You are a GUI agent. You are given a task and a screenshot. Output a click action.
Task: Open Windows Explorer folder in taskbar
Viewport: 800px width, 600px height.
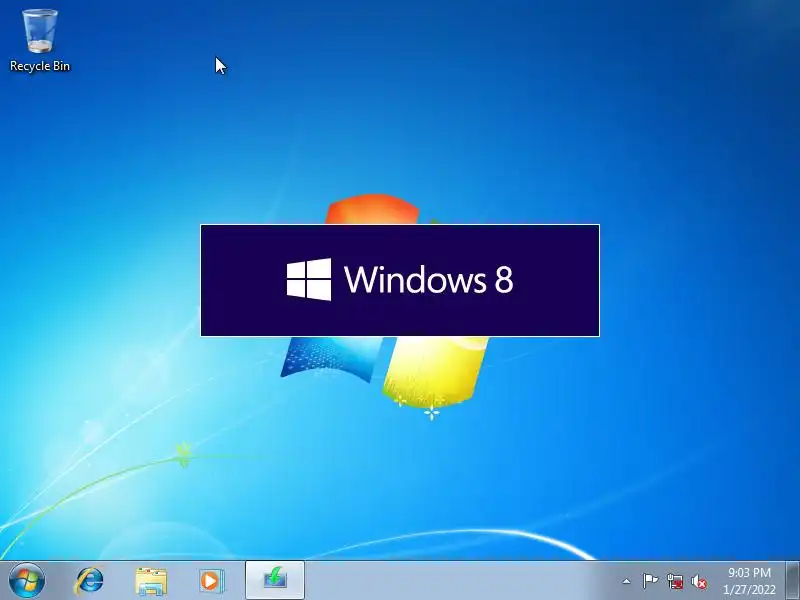click(151, 581)
